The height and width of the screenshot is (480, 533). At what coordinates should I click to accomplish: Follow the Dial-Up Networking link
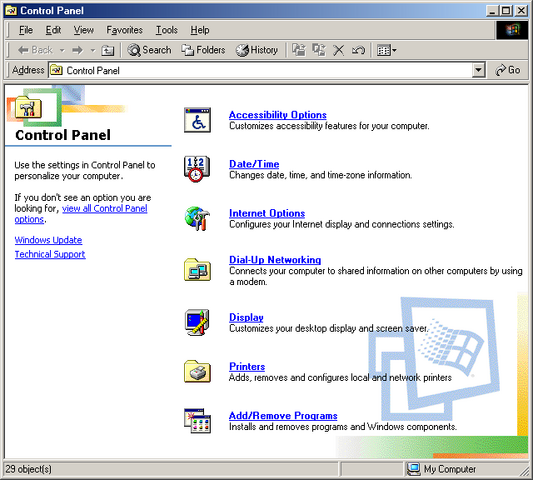(275, 260)
